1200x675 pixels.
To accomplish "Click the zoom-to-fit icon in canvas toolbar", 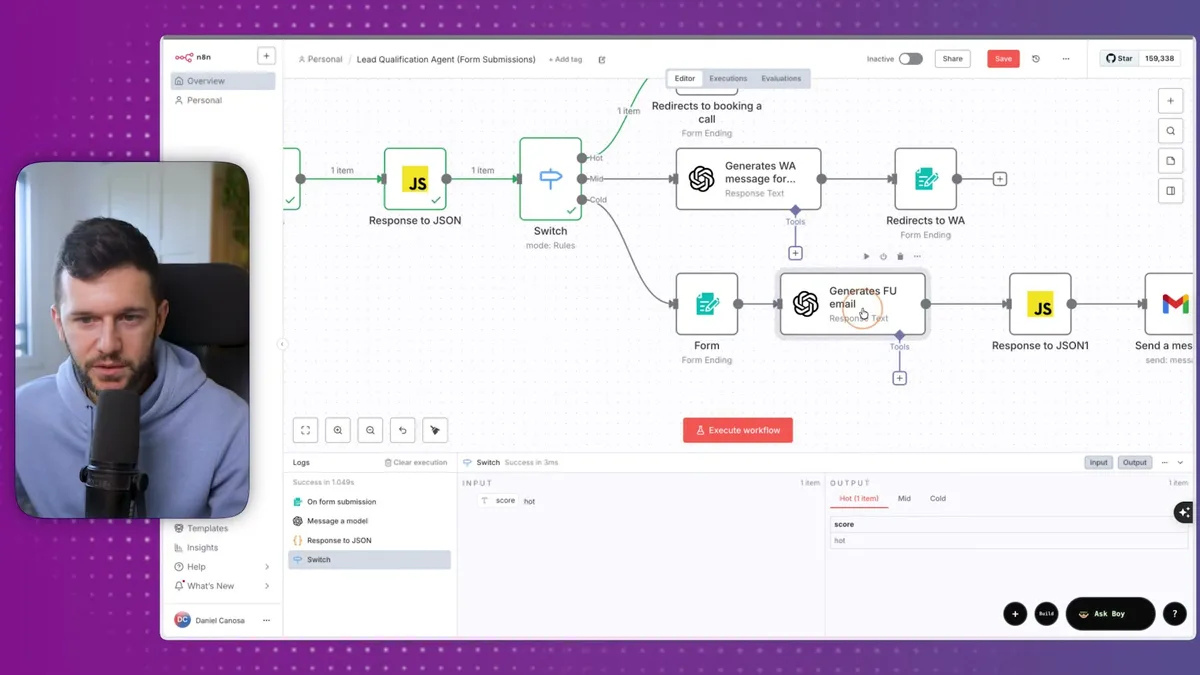I will pyautogui.click(x=305, y=429).
